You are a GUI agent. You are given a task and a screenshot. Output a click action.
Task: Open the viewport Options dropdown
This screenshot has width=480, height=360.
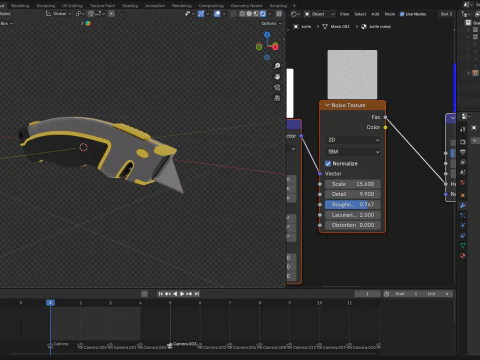point(271,23)
